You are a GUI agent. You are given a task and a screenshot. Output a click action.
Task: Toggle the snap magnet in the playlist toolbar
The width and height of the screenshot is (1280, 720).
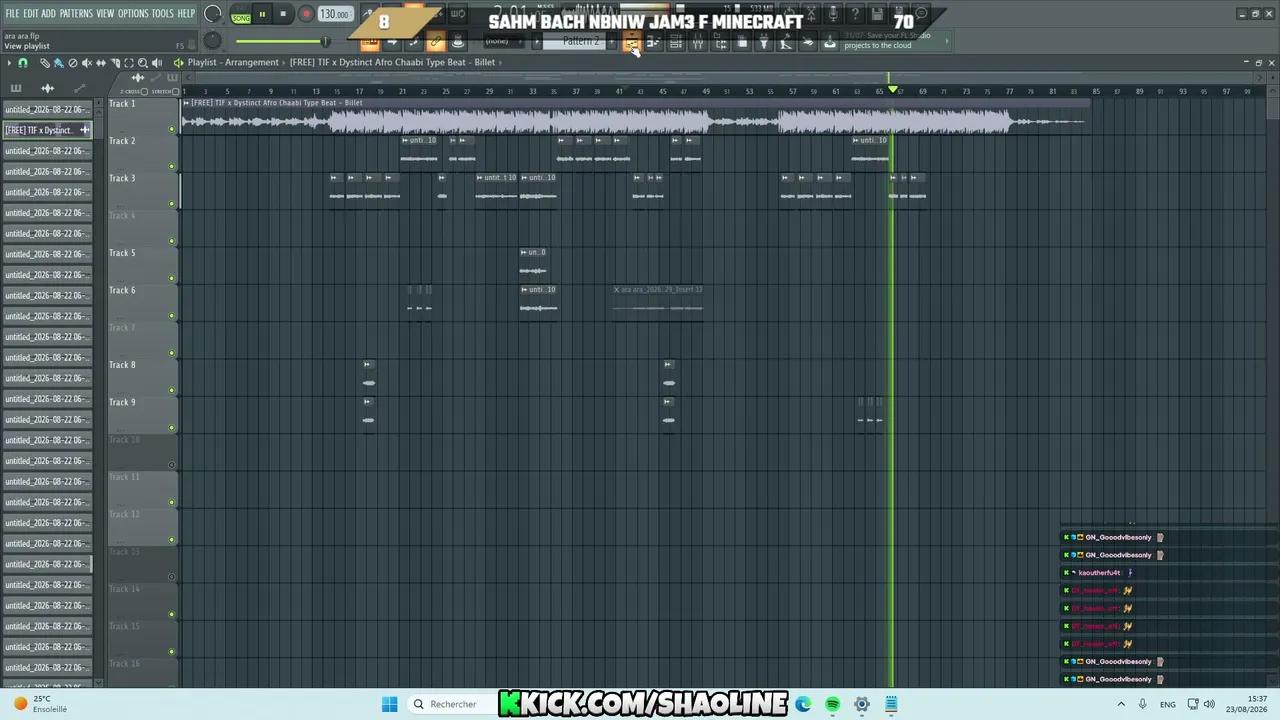point(23,63)
